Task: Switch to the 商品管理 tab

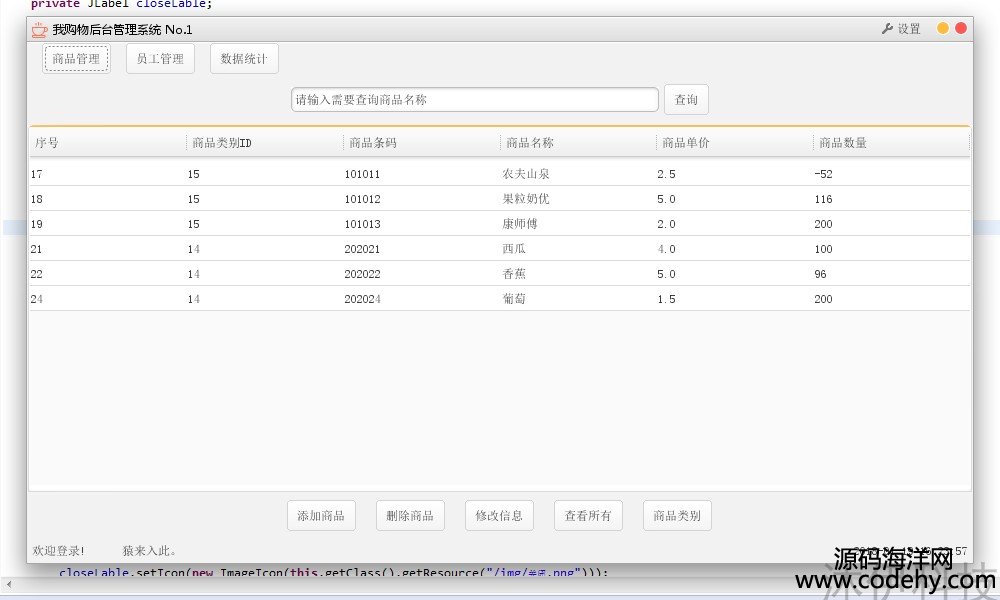Action: (77, 59)
